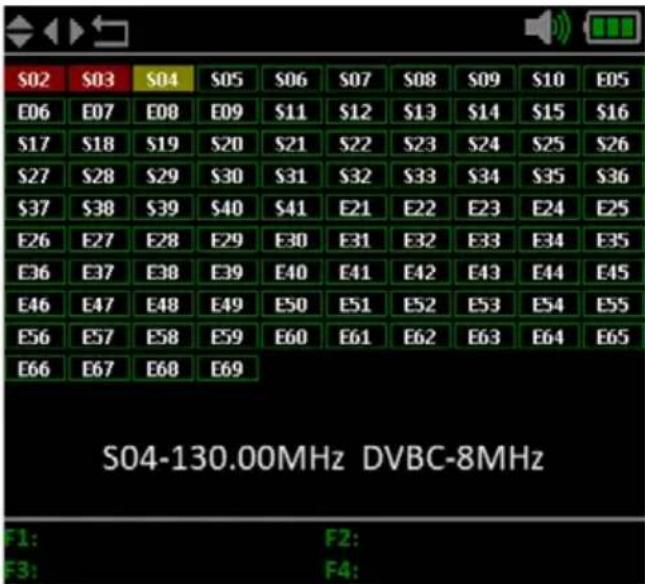Choose channel S17
Viewport: 645px width, 584px height.
pyautogui.click(x=34, y=144)
